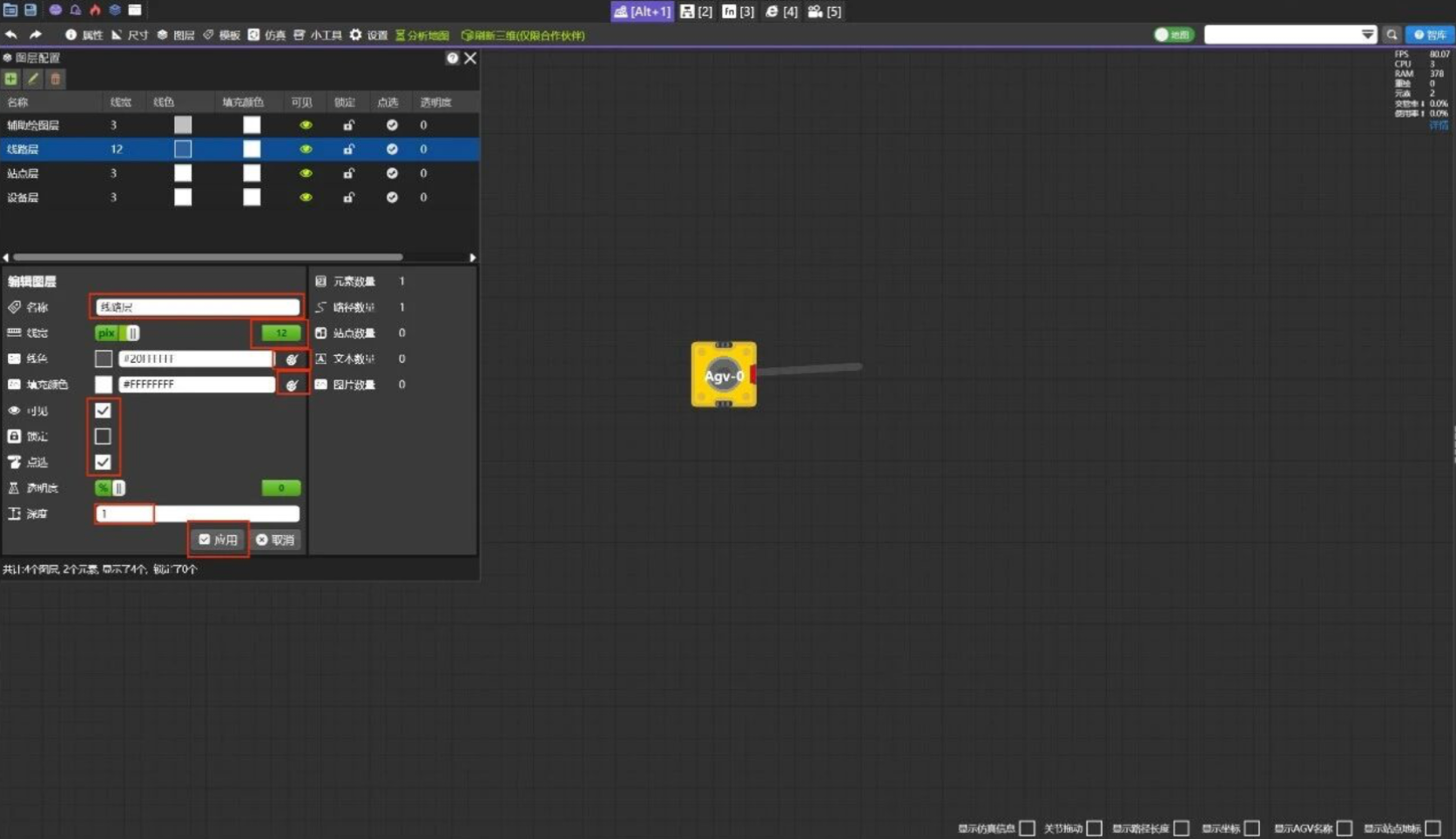Click the 分析地图 toolbar button
This screenshot has height=839, width=1456.
point(422,36)
